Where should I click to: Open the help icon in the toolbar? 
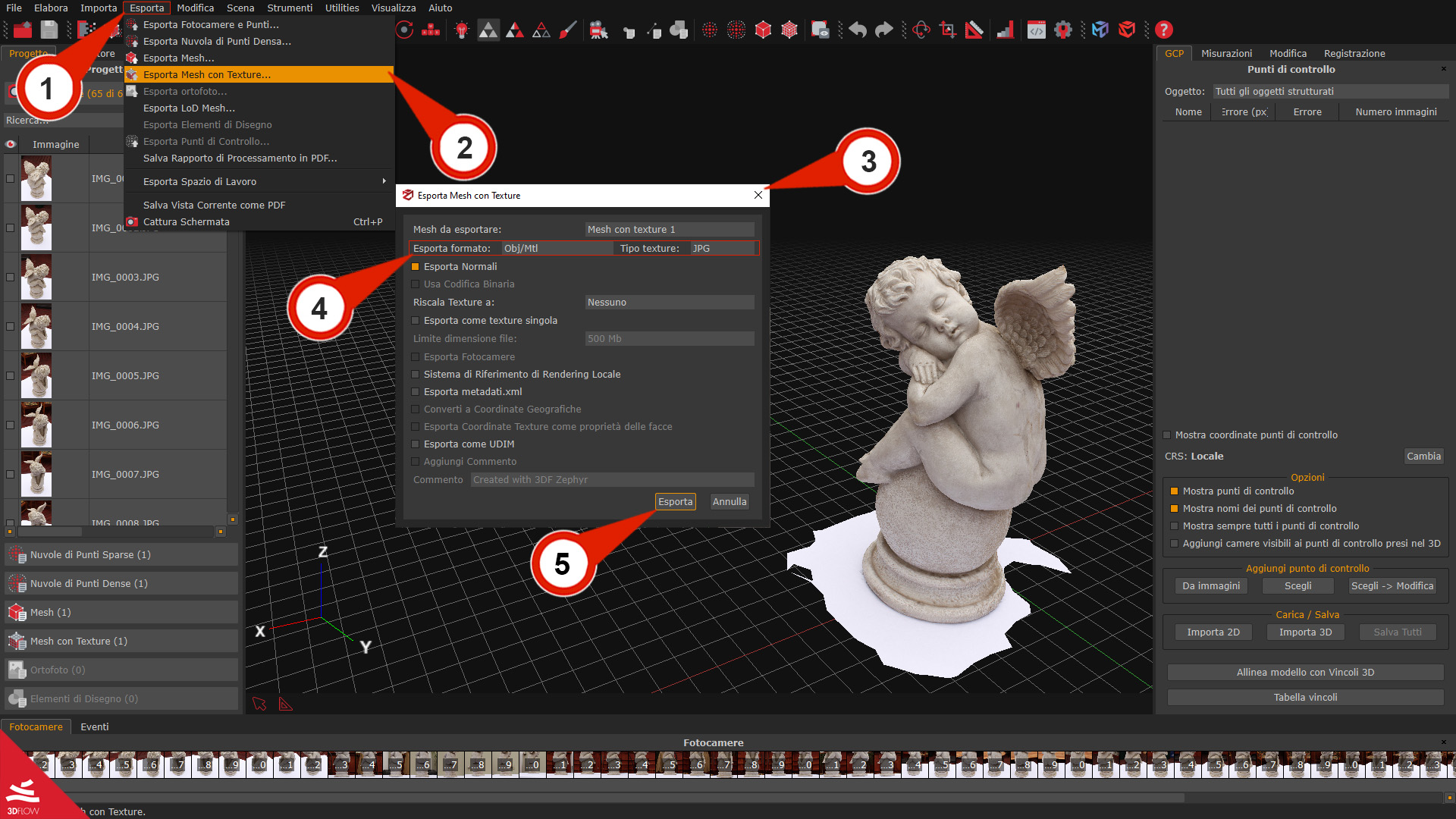coord(1164,30)
